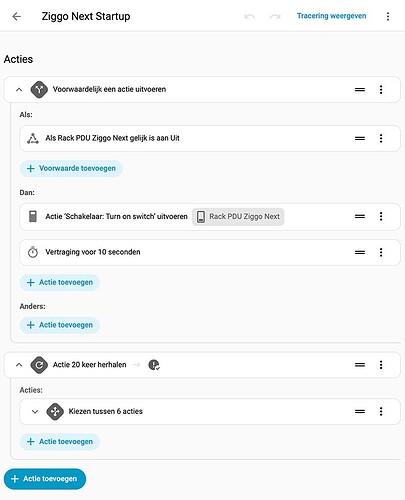Add action under 'Anders:' section
405x500 pixels.
point(60,325)
